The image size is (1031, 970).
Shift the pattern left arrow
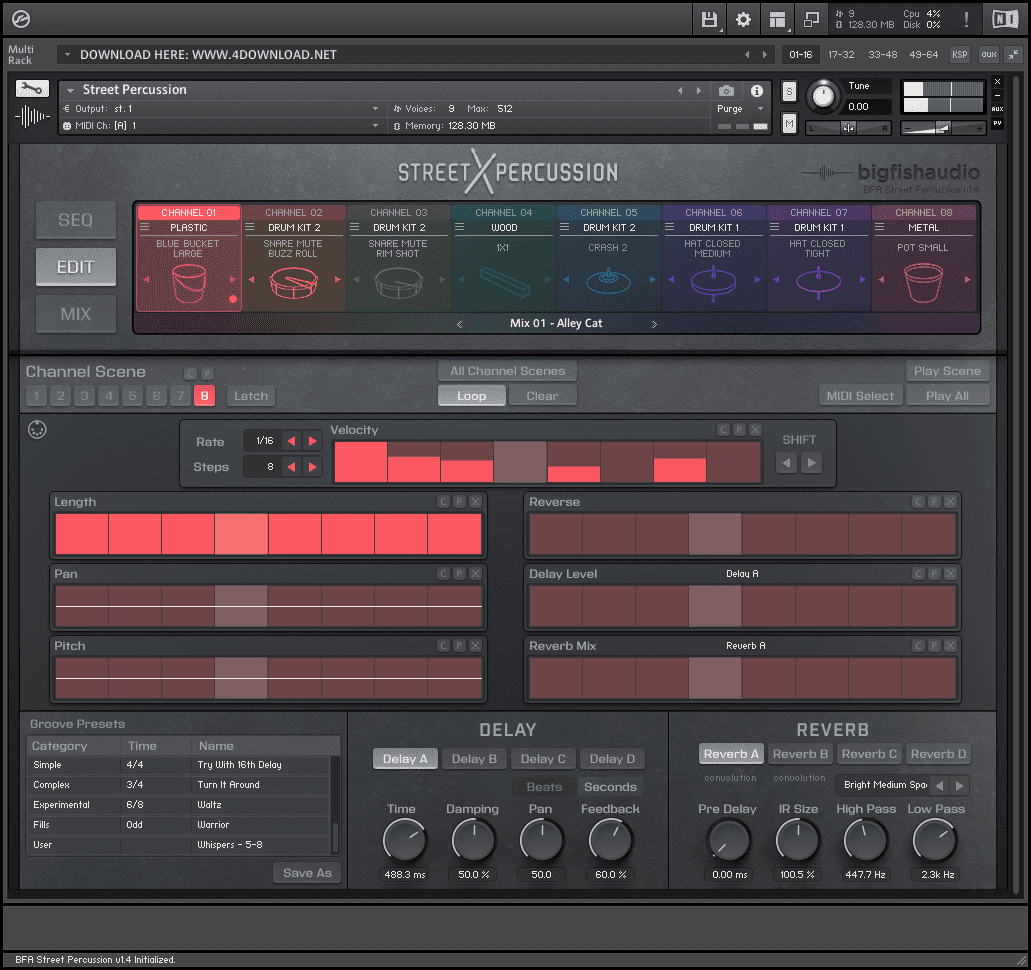tap(786, 463)
